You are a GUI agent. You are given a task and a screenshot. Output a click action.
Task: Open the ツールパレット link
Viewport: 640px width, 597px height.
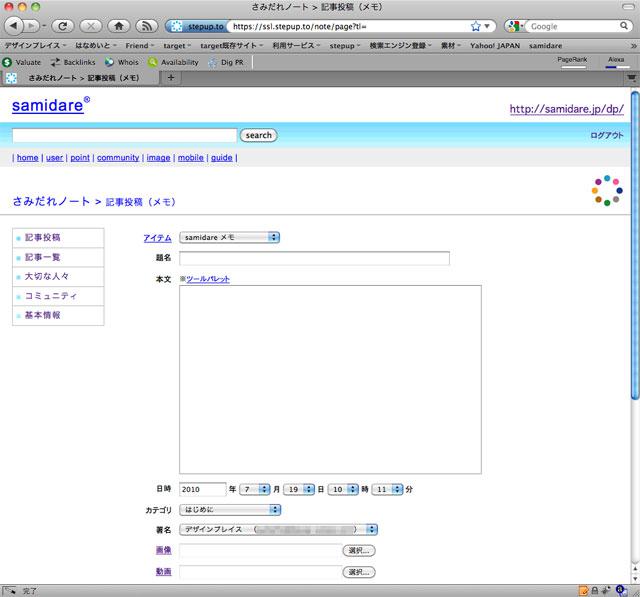click(x=207, y=278)
